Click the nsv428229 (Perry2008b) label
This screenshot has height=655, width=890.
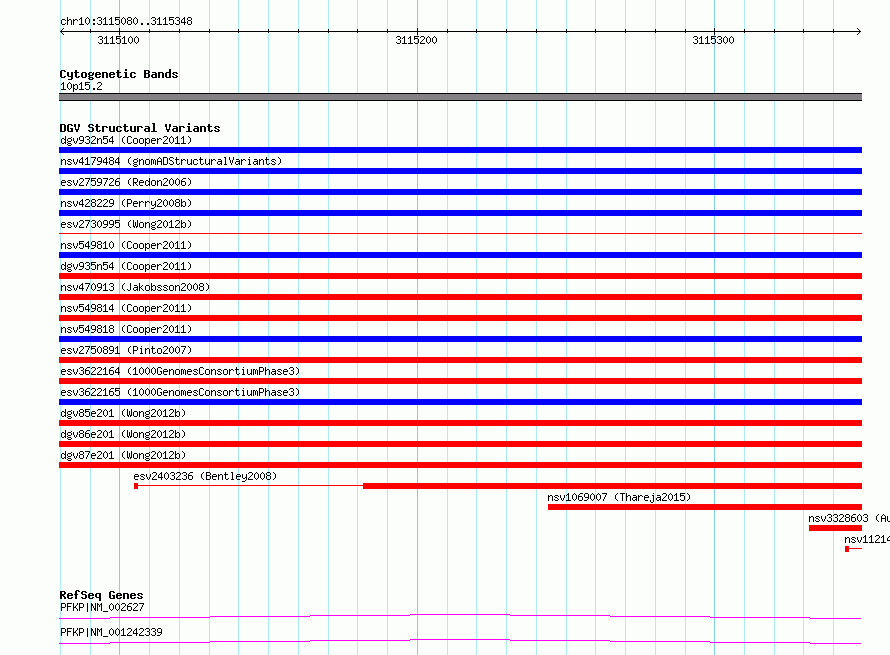point(126,203)
